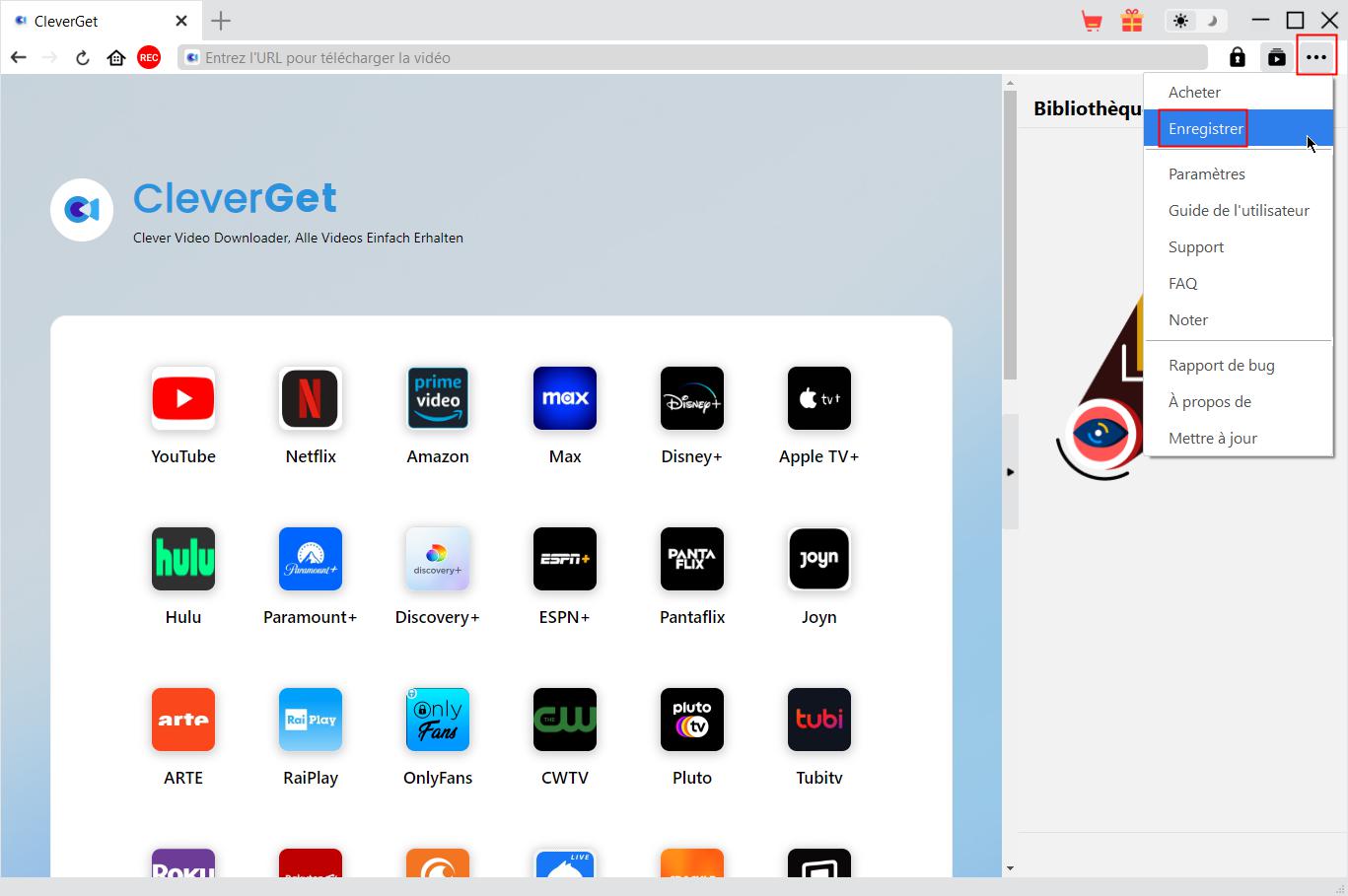The width and height of the screenshot is (1348, 896).
Task: Open the shopping cart icon
Action: (x=1092, y=21)
